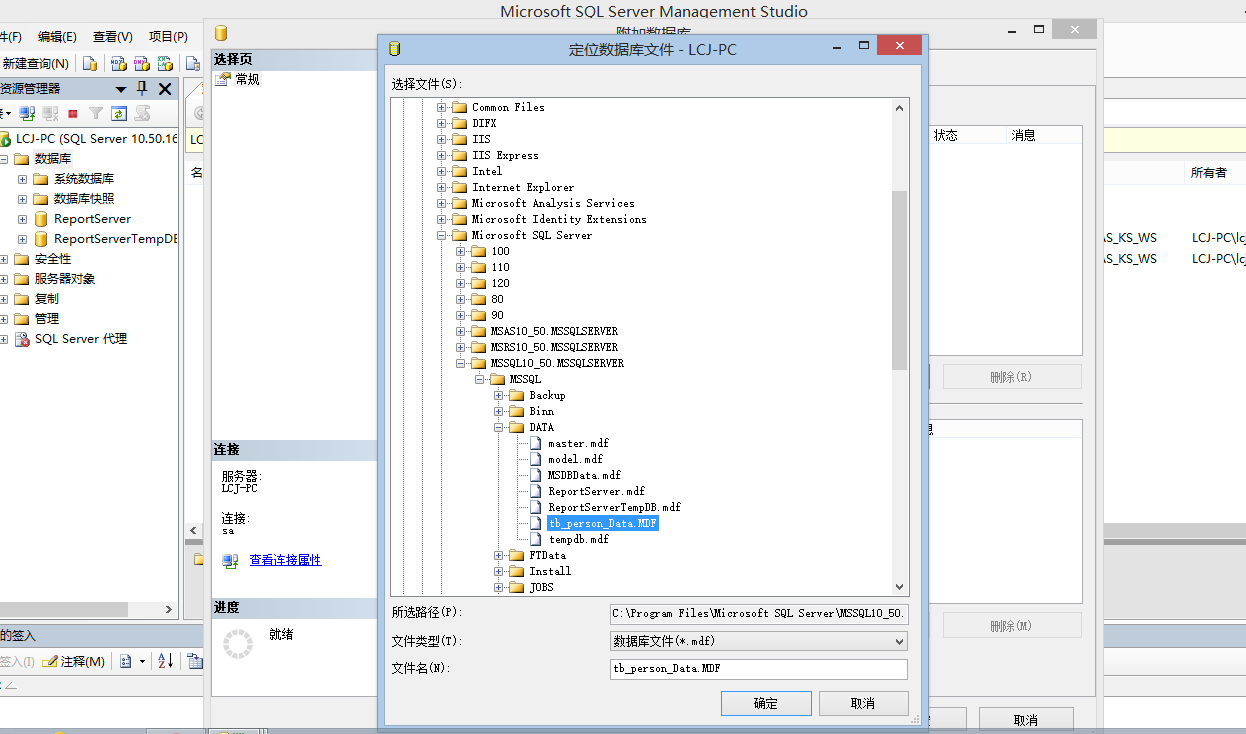
Task: Click the scroll-down arrow of file tree
Action: pos(899,587)
